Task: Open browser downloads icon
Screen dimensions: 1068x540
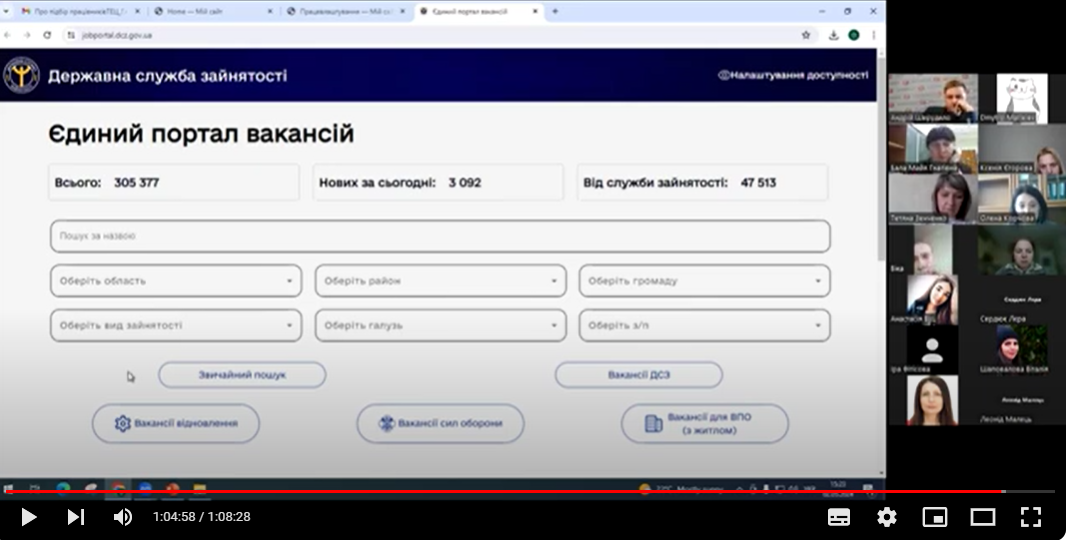Action: [x=833, y=35]
